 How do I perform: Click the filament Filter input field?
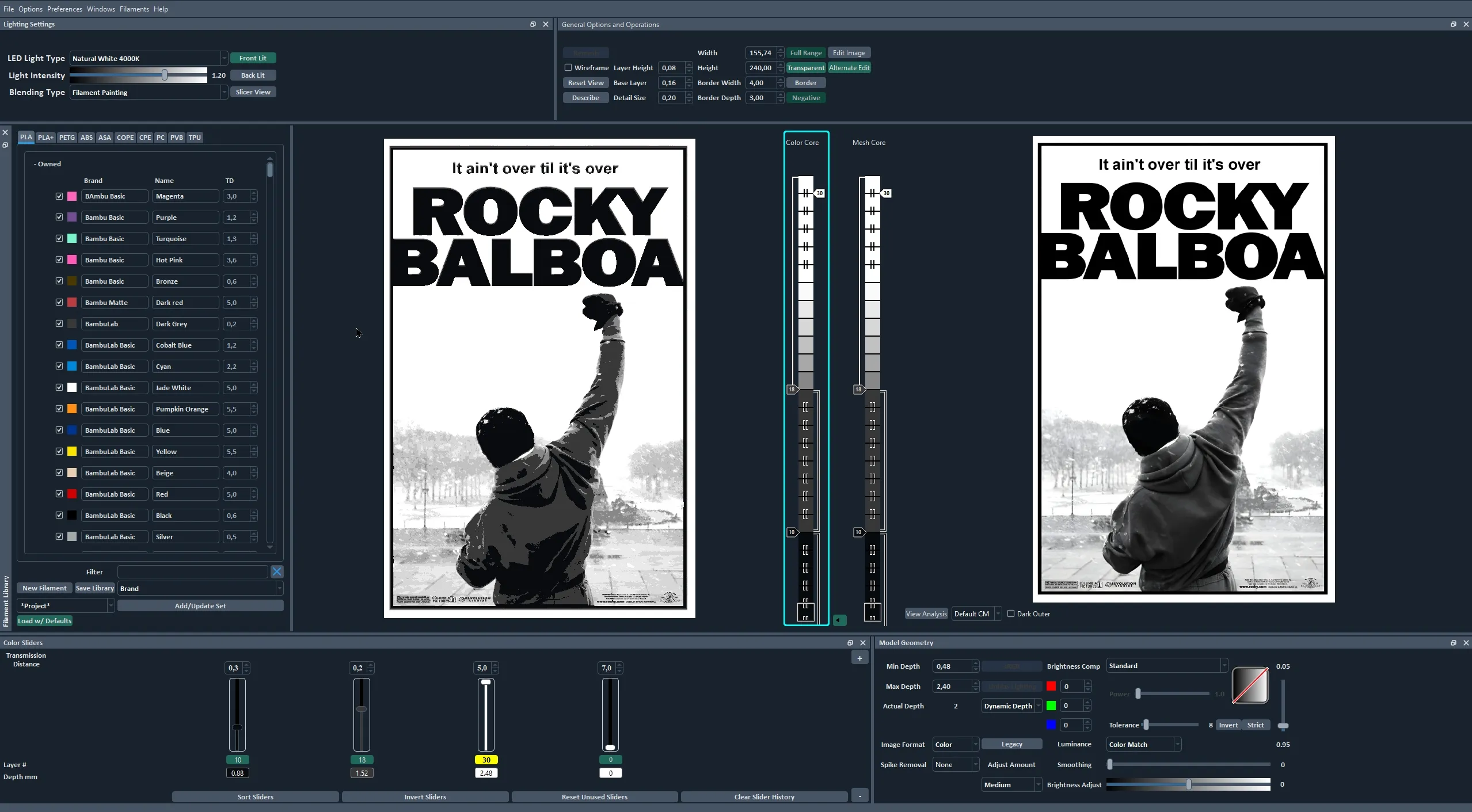193,571
